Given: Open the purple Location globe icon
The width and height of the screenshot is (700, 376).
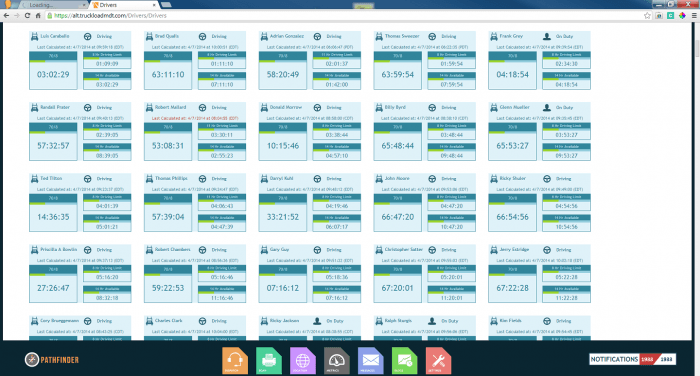Looking at the screenshot, I should tap(303, 360).
